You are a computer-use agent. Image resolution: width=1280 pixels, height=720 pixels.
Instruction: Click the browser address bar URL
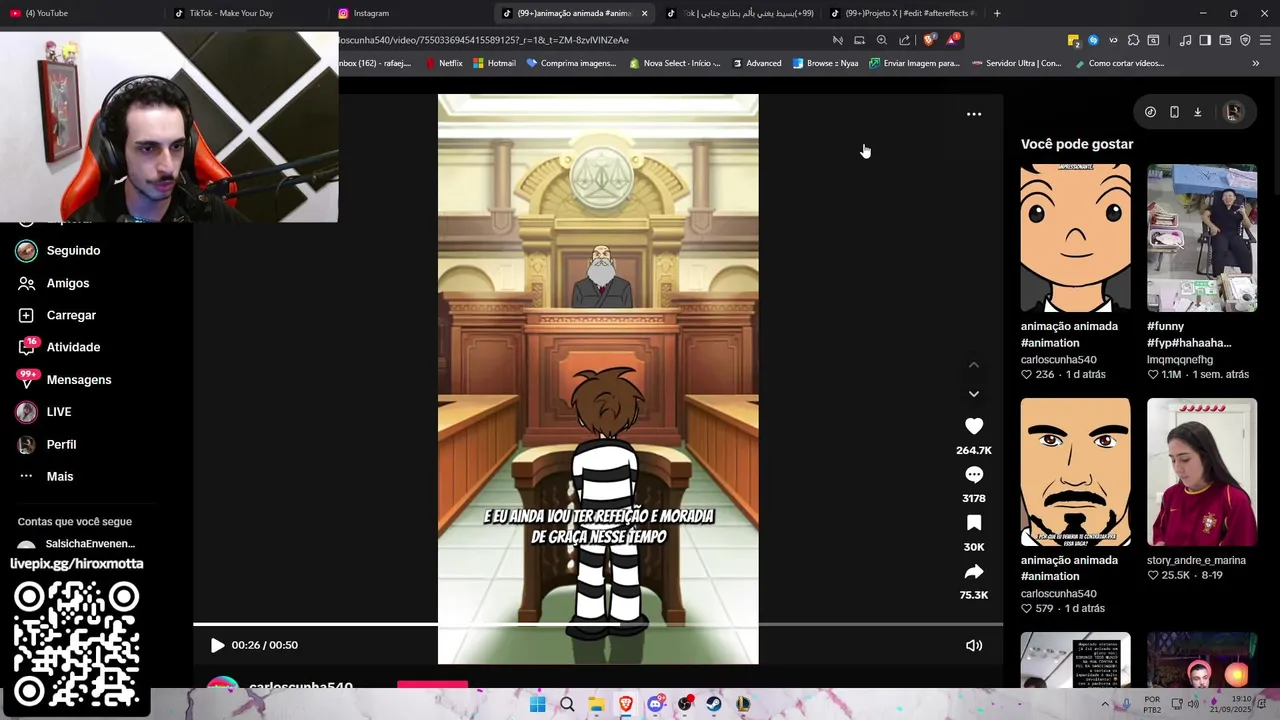click(485, 40)
